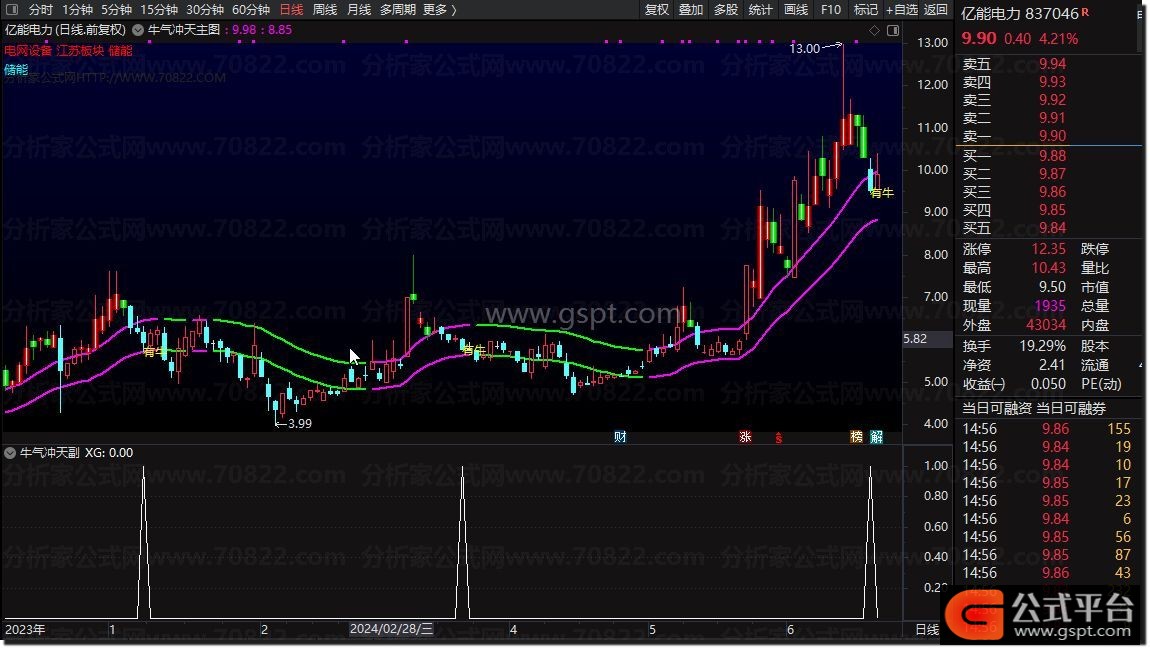
Task: Click the 解 event marker icon
Action: [876, 437]
